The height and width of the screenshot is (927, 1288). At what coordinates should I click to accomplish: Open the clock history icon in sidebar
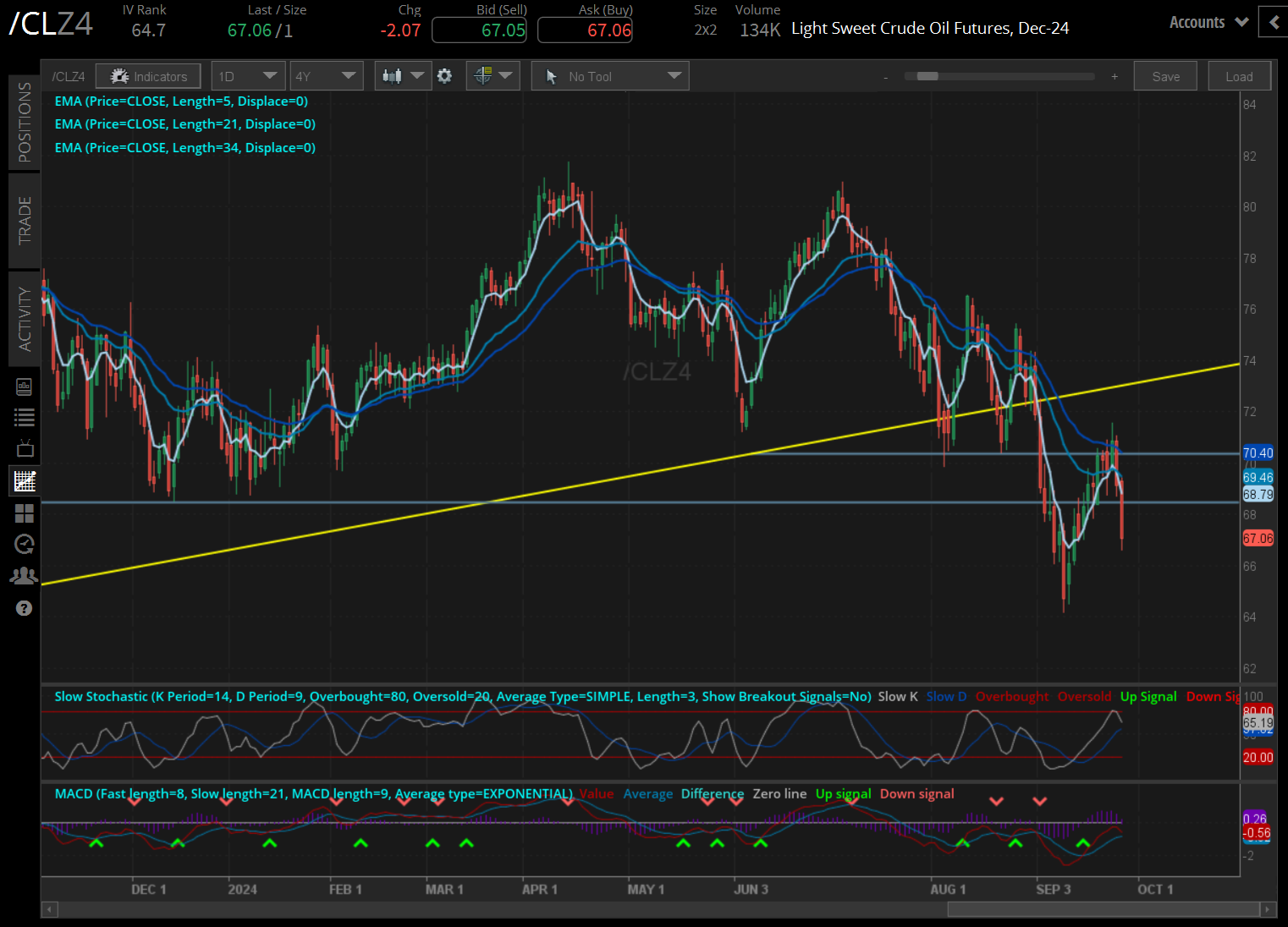pos(24,544)
